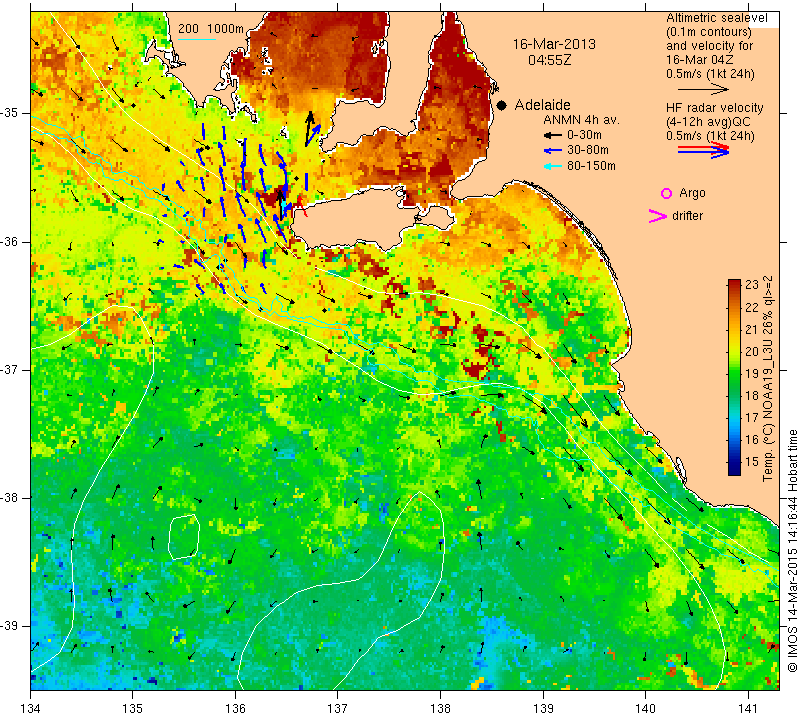Click the blue 30-80m legend arrow
The image size is (800, 720).
coord(552,151)
